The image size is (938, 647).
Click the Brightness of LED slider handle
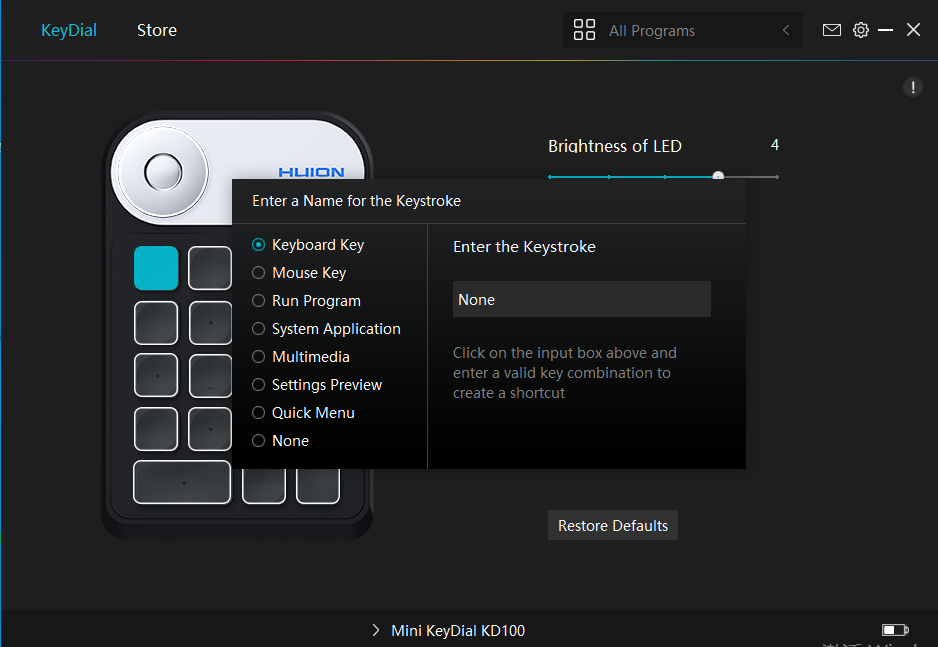[x=718, y=176]
